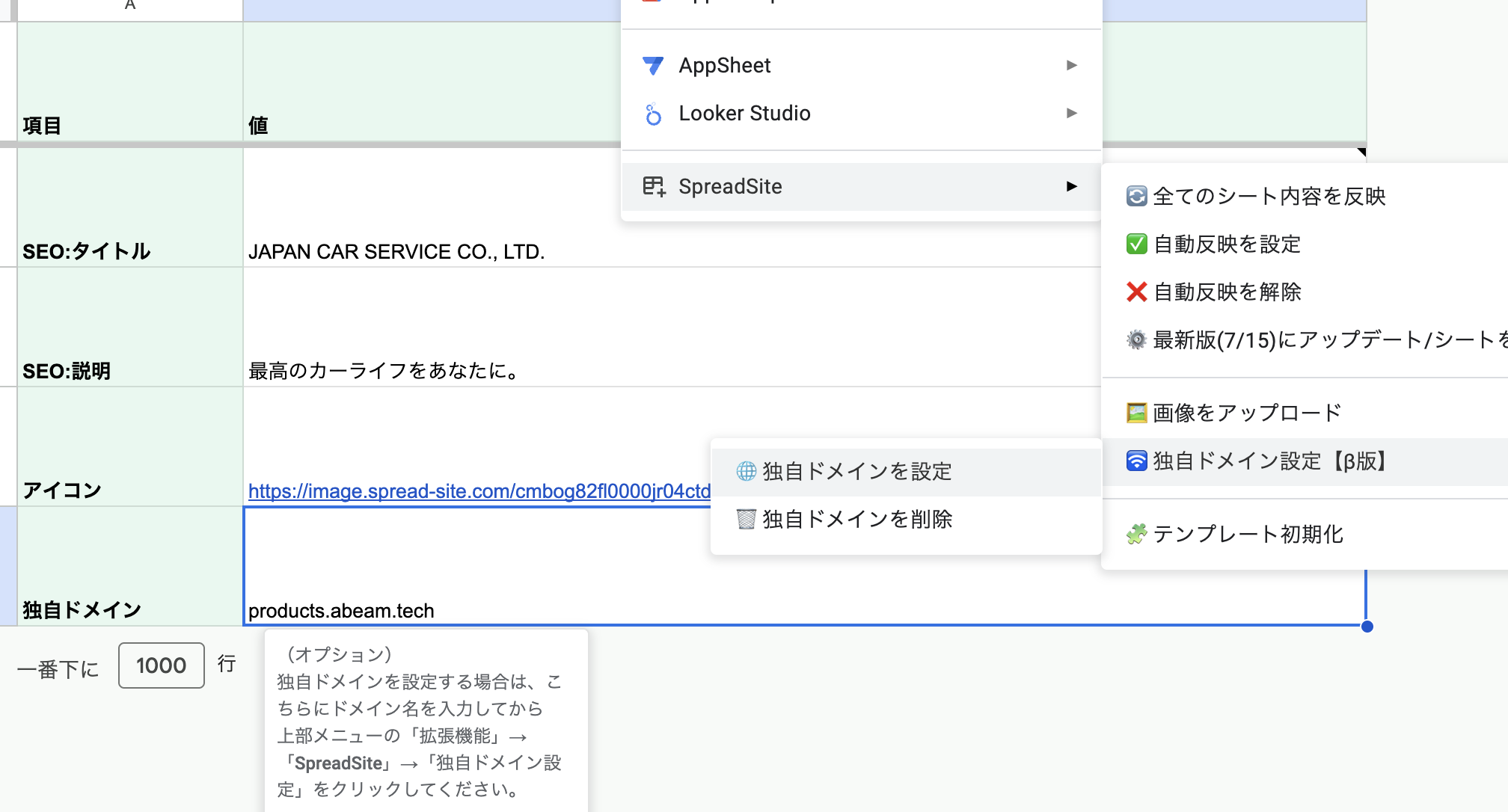Screen dimensions: 1508x812
Task: Click the blue selection fill handle dot
Action: click(x=1367, y=627)
